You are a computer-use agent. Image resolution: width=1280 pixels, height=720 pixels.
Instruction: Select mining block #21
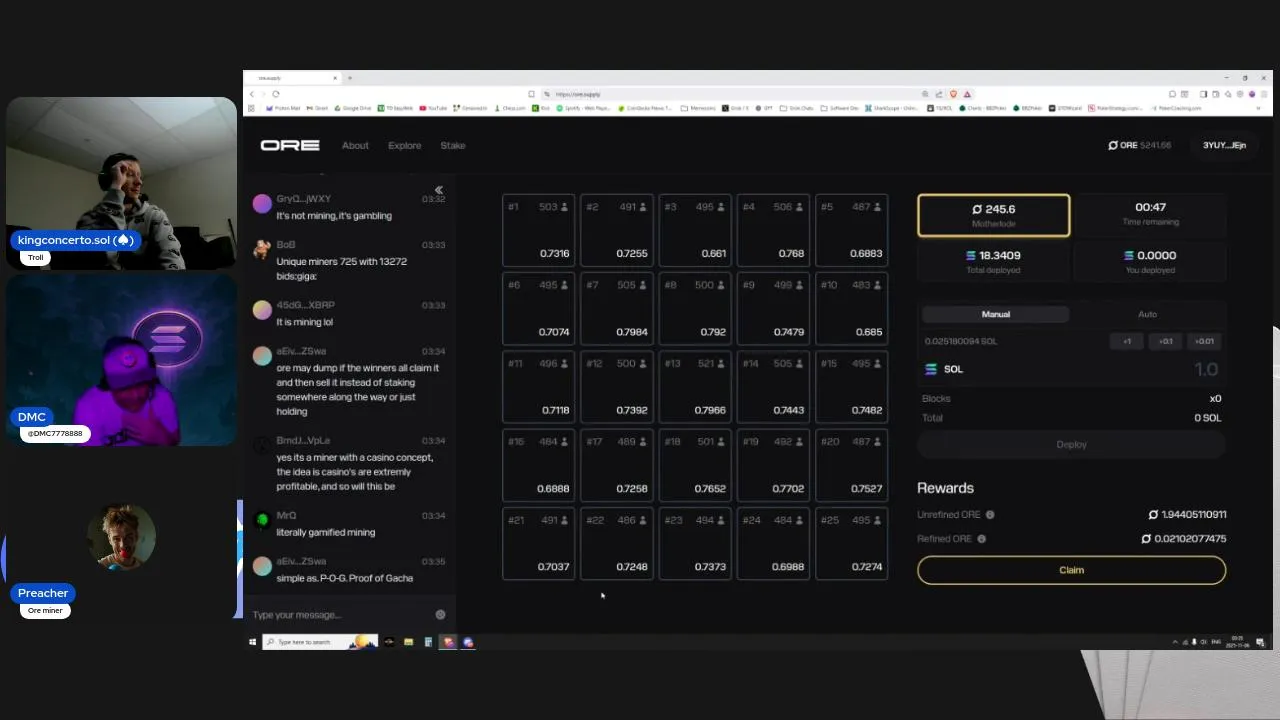pos(538,543)
